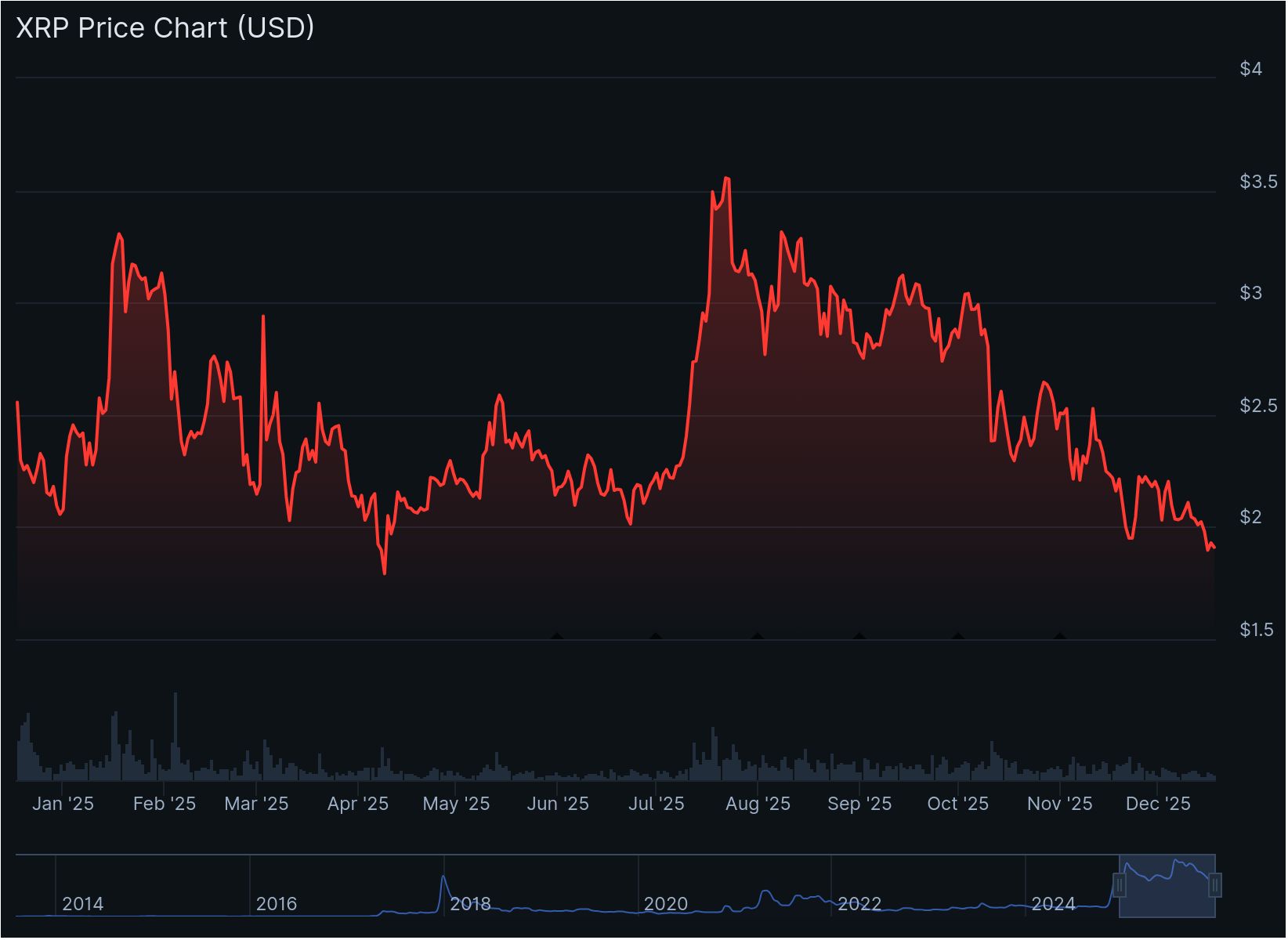Click the Oct '25 date label
Viewport: 1288px width, 940px height.
pos(957,804)
